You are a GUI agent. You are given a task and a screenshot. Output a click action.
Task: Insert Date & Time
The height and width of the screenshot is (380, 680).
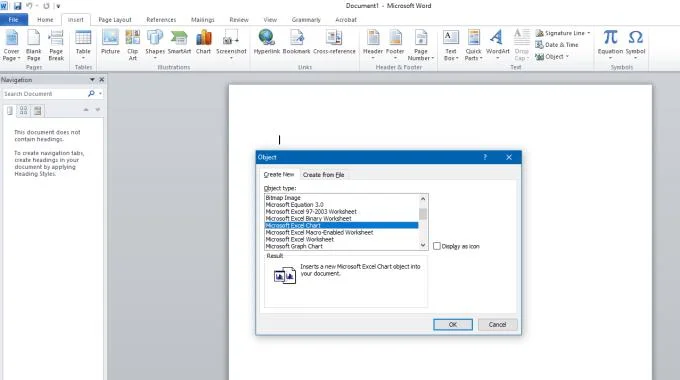[x=557, y=45]
